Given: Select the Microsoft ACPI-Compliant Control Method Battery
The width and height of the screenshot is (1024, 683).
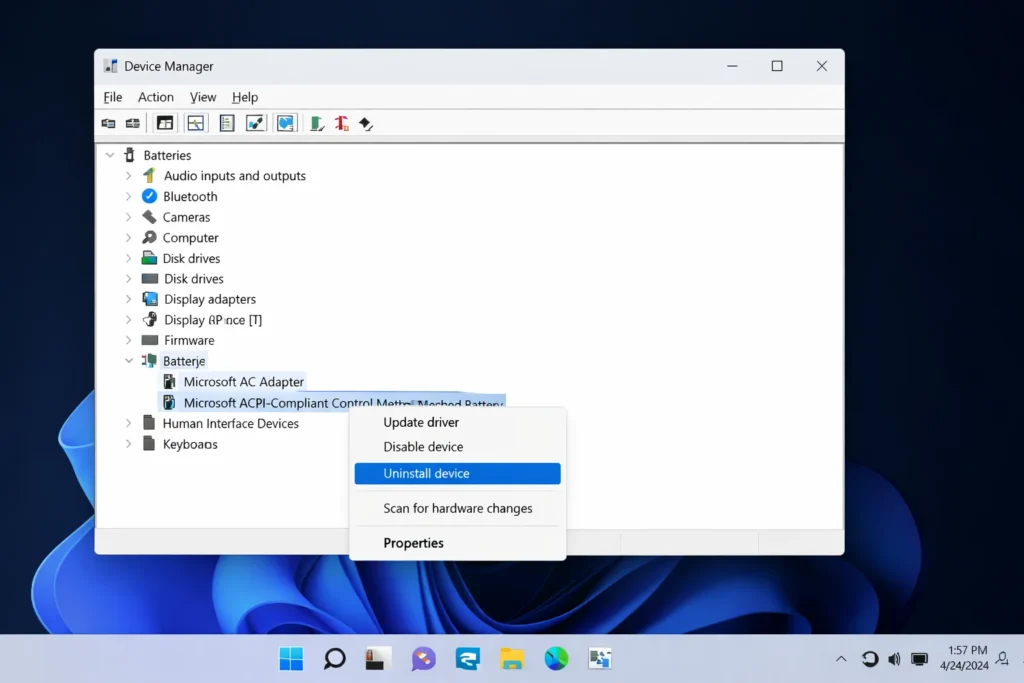Looking at the screenshot, I should click(300, 403).
